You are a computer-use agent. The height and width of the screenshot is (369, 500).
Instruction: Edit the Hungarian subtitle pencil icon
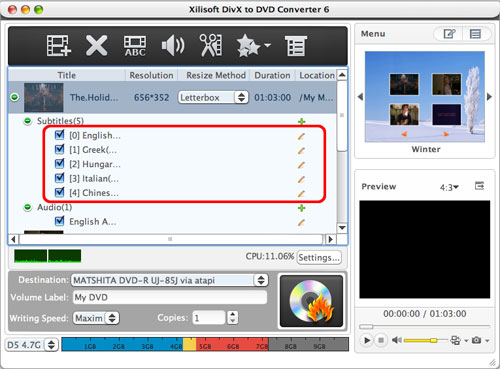[x=301, y=165]
